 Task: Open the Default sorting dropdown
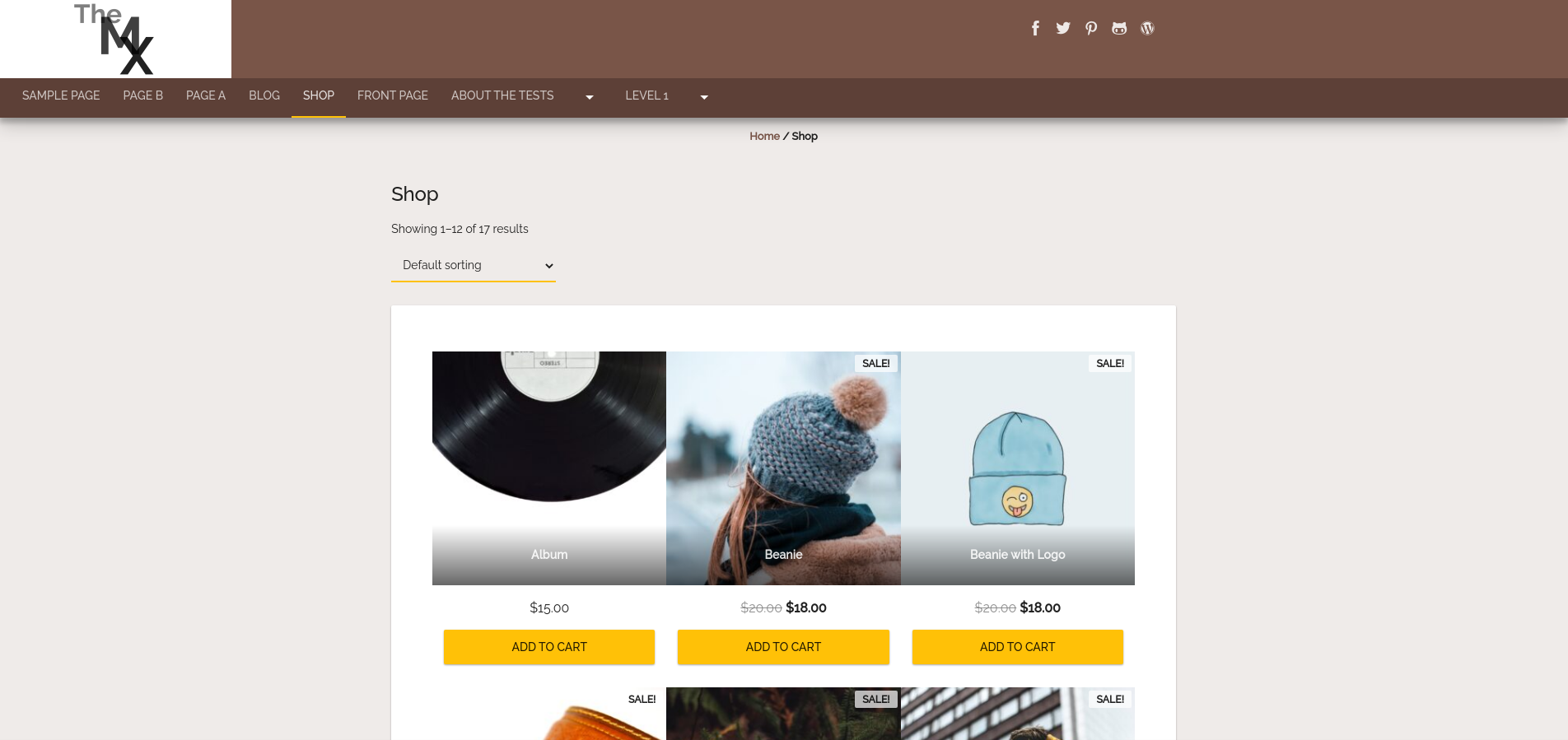pyautogui.click(x=474, y=265)
